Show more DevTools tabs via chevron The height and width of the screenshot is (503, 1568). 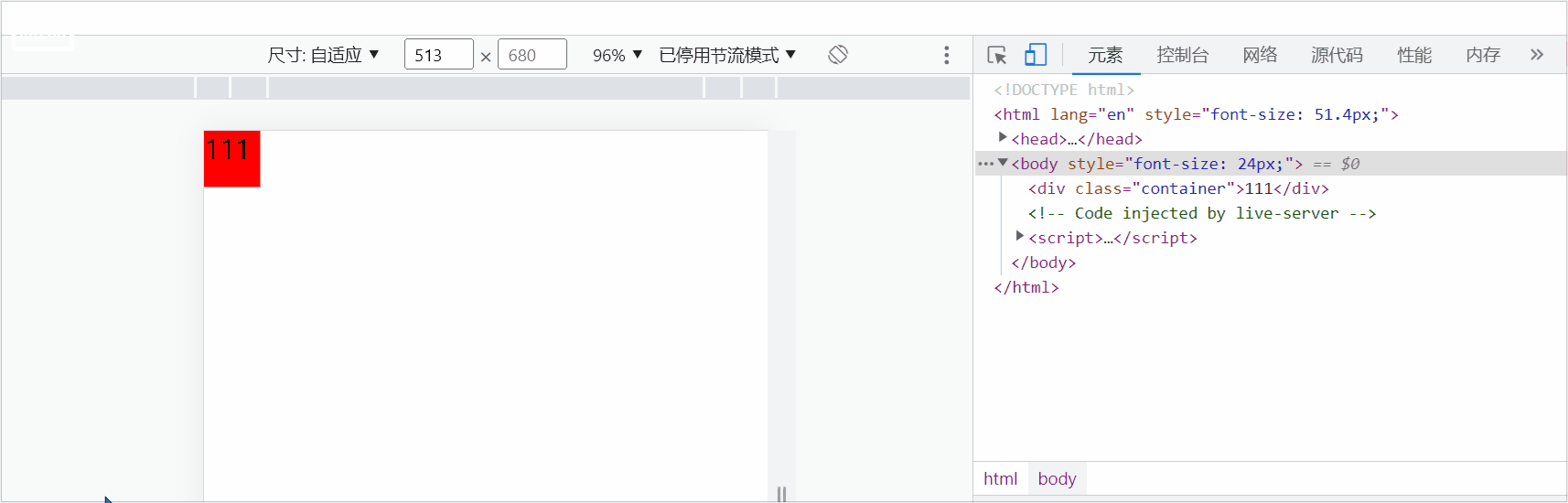coord(1537,55)
